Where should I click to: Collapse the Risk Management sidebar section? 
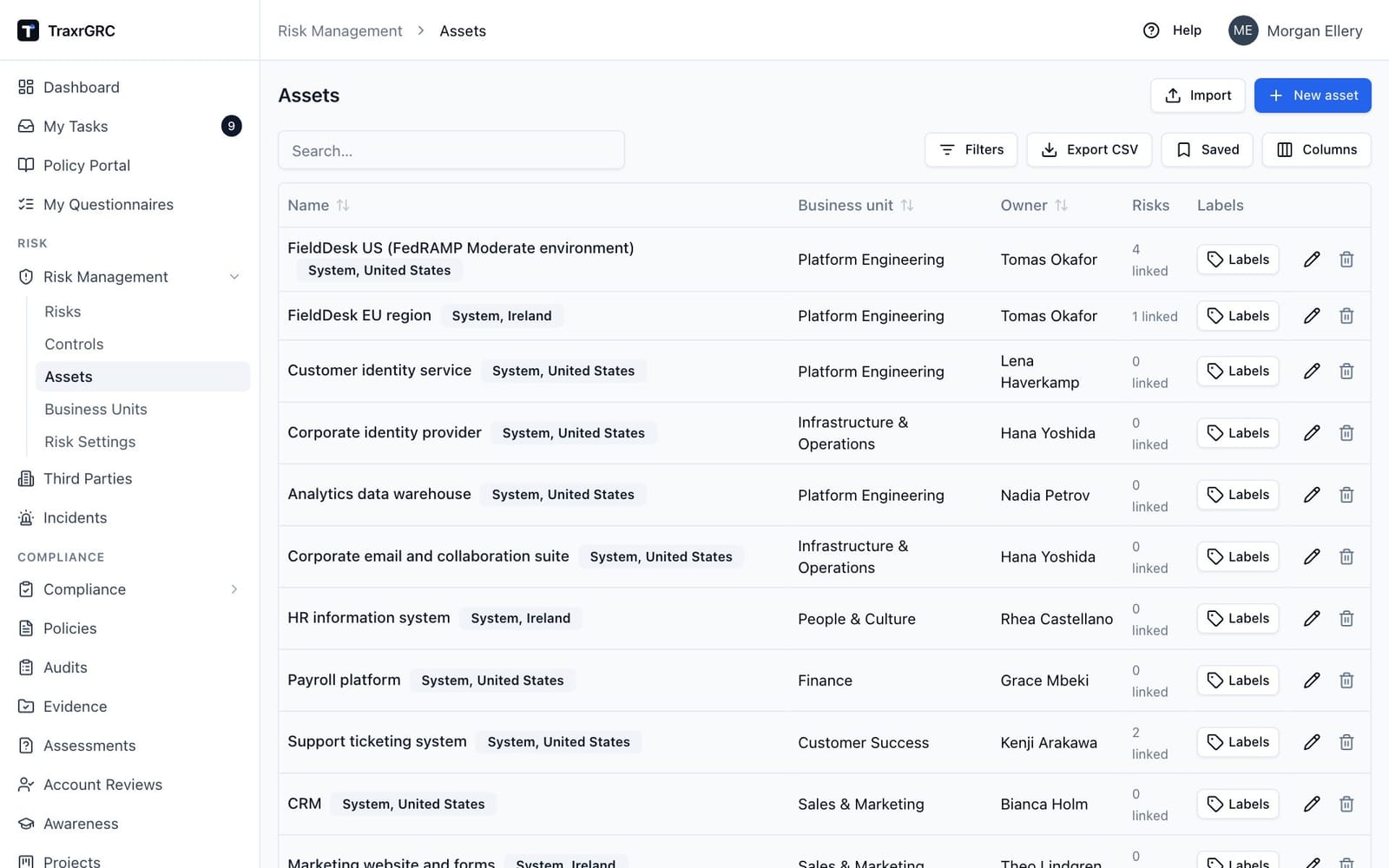coord(234,277)
